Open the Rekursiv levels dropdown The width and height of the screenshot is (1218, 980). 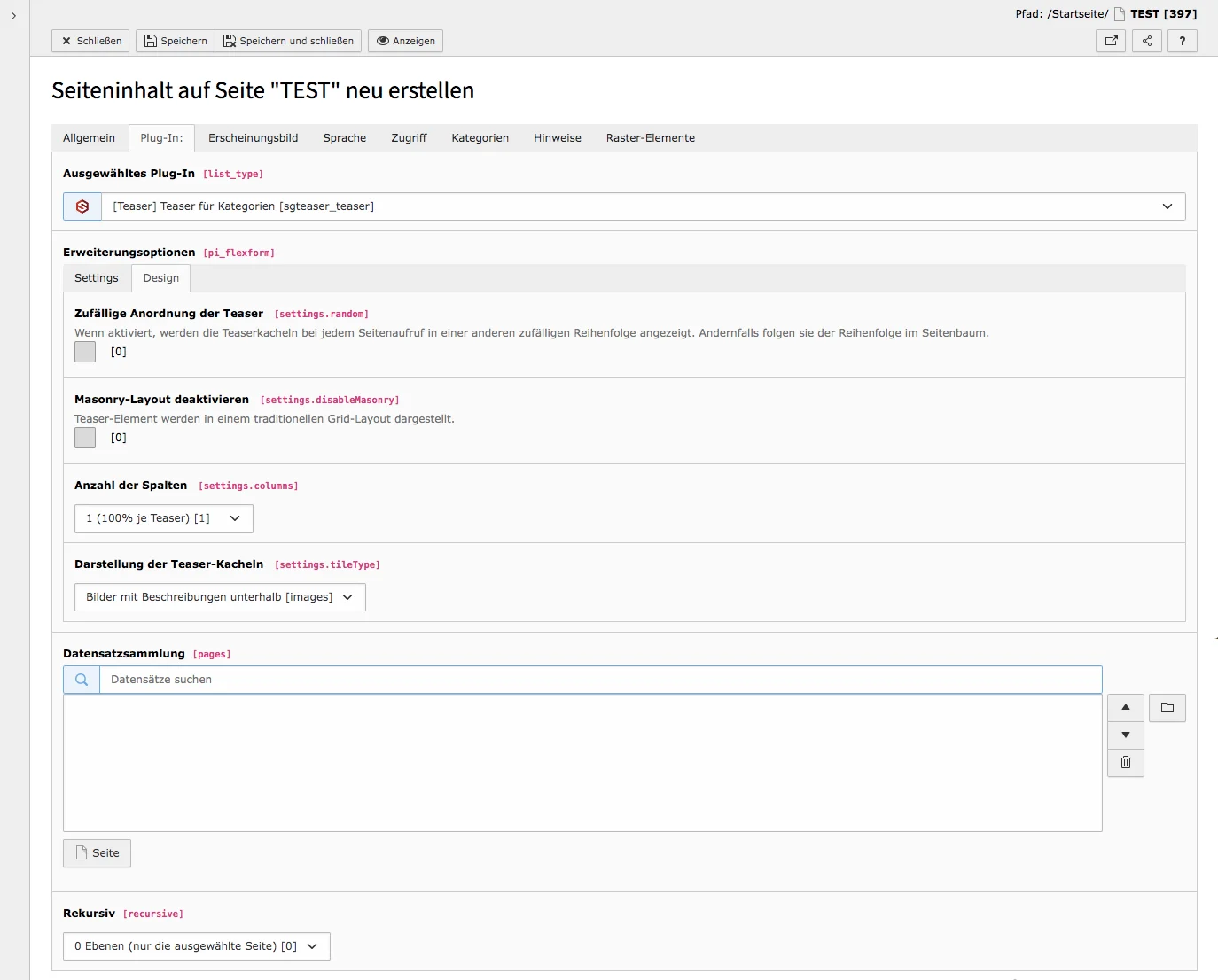pyautogui.click(x=196, y=946)
